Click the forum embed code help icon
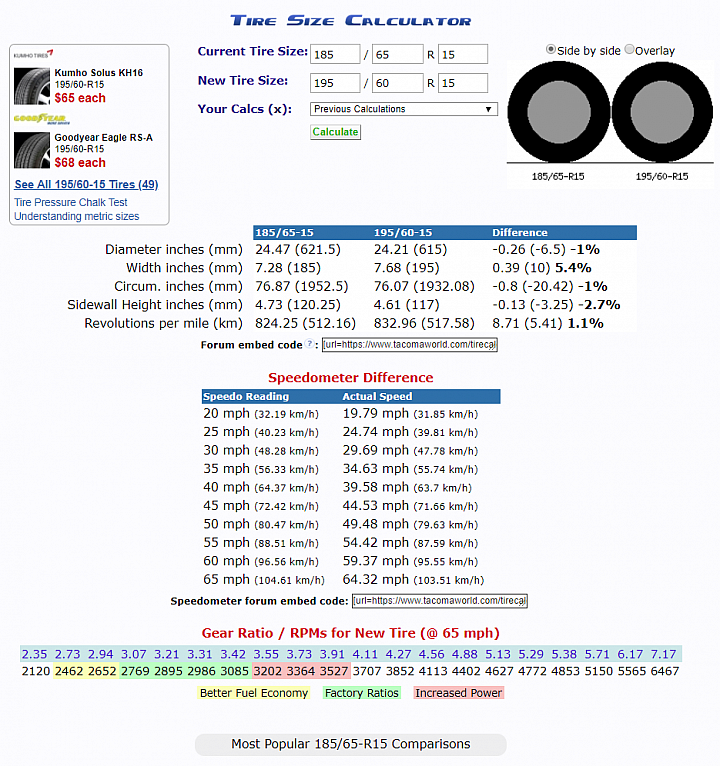The height and width of the screenshot is (766, 720). tap(310, 343)
